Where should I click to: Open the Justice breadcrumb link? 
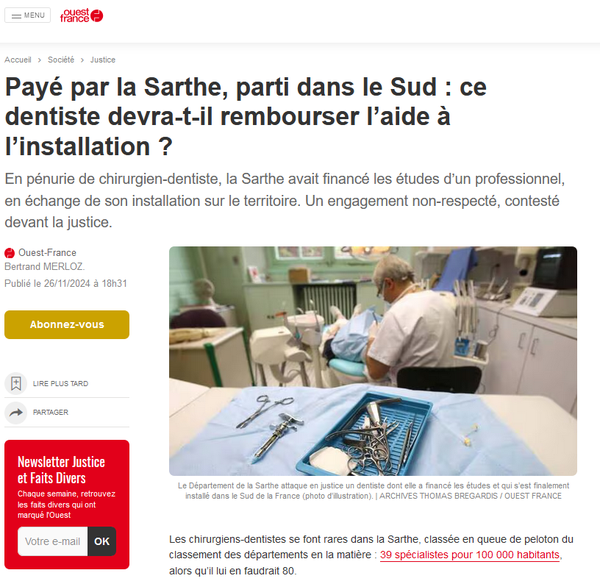103,60
